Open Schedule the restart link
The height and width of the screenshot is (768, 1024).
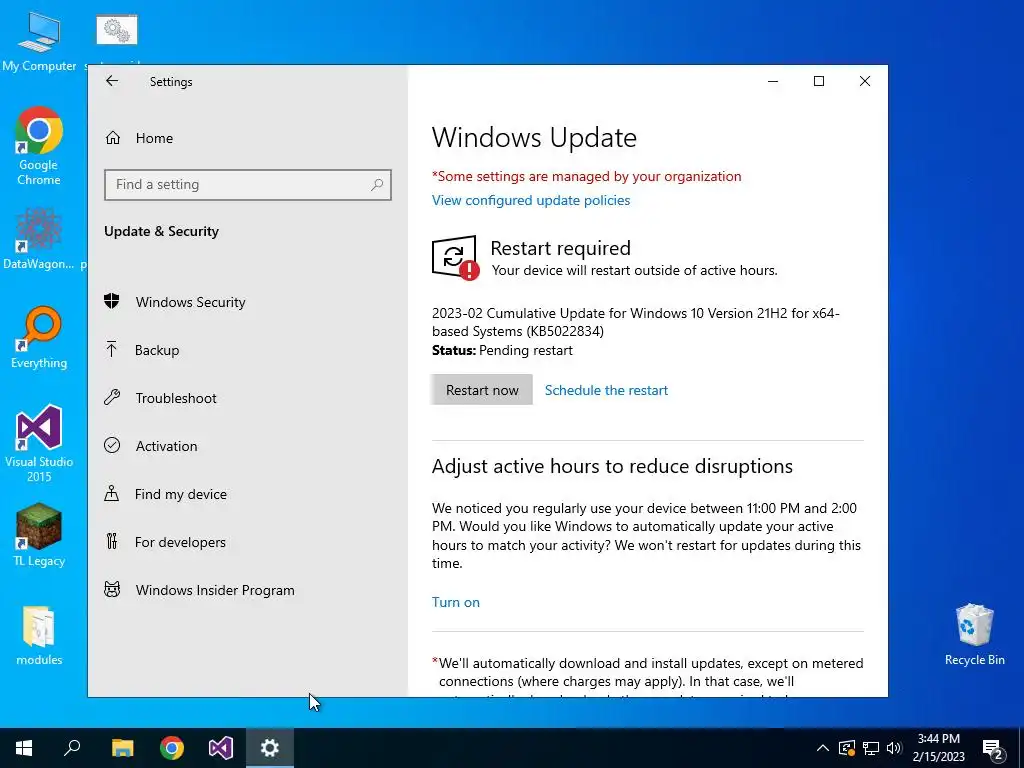coord(606,390)
